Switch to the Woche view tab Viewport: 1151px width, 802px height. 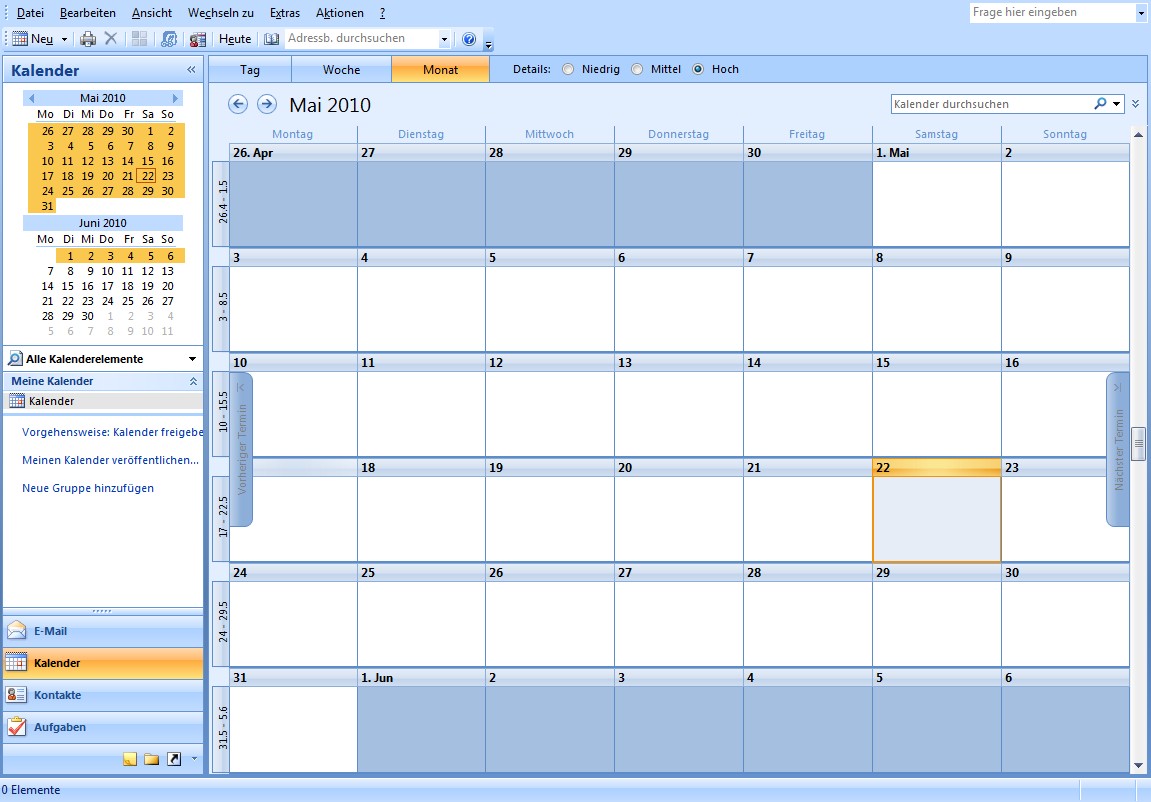341,69
